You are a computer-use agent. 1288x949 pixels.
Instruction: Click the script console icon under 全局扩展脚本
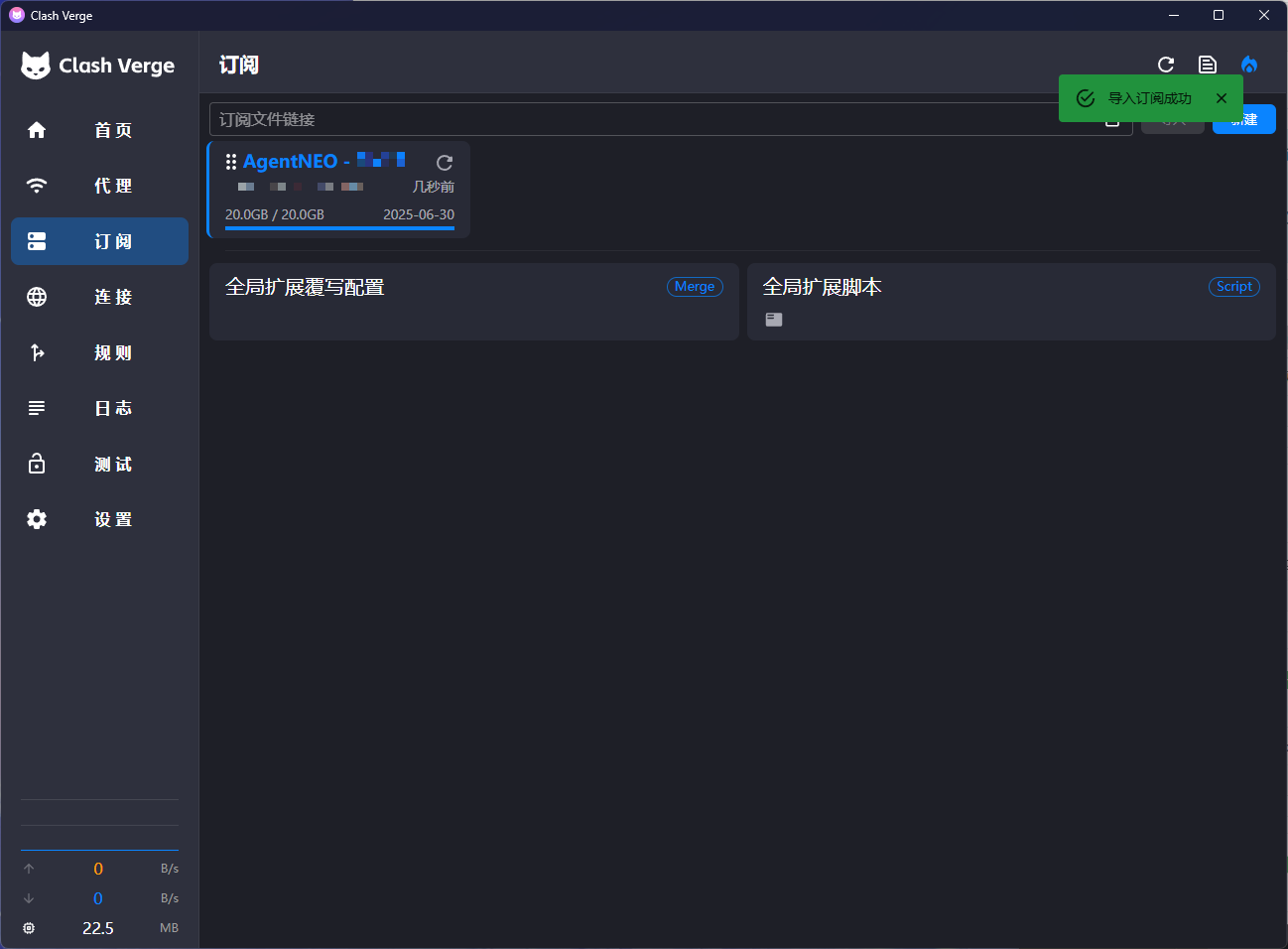click(x=774, y=320)
